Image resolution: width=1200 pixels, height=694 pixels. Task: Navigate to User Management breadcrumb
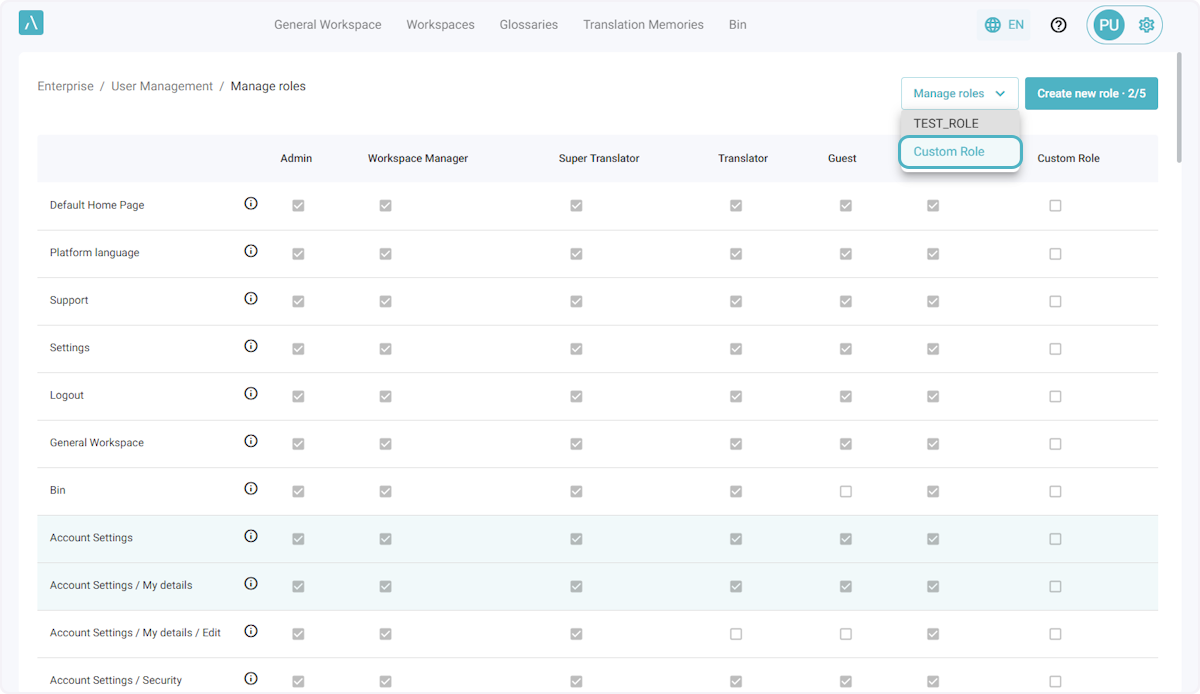[162, 87]
